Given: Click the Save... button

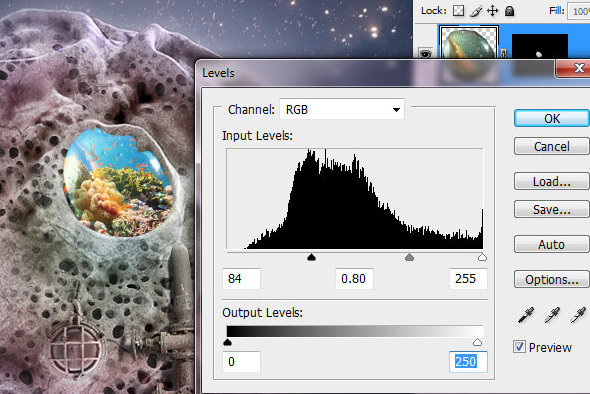Looking at the screenshot, I should tap(551, 210).
